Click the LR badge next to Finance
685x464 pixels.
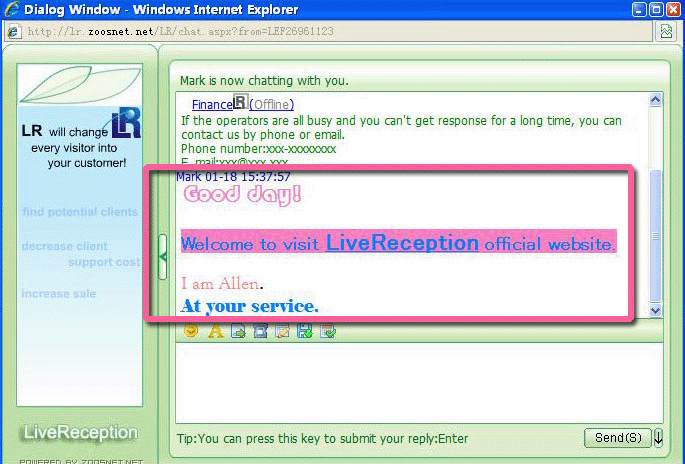pos(240,101)
